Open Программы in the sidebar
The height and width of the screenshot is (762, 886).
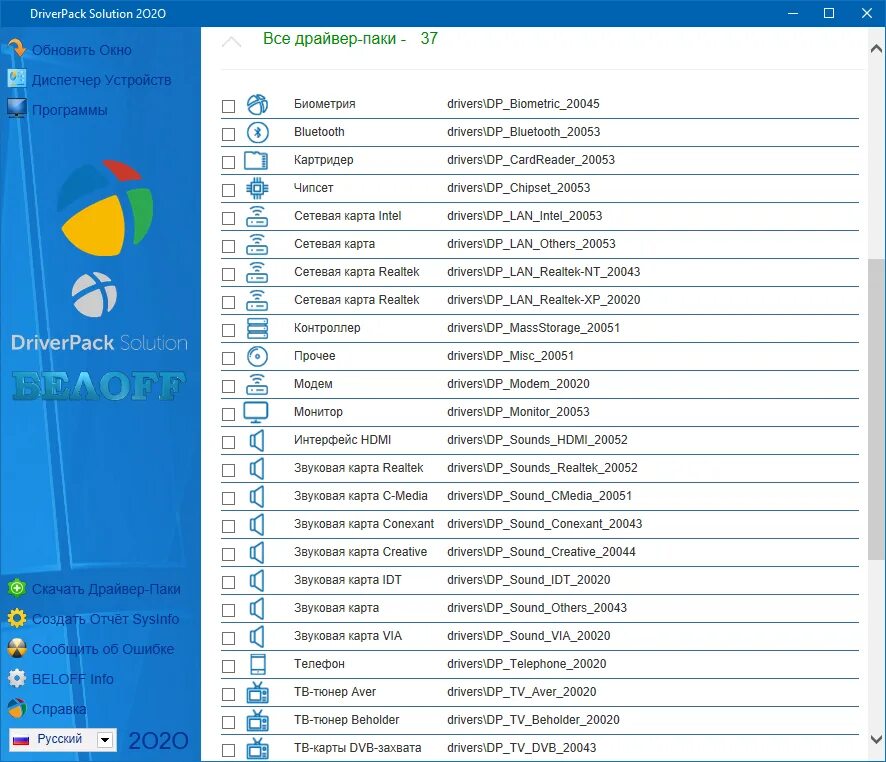[x=70, y=110]
